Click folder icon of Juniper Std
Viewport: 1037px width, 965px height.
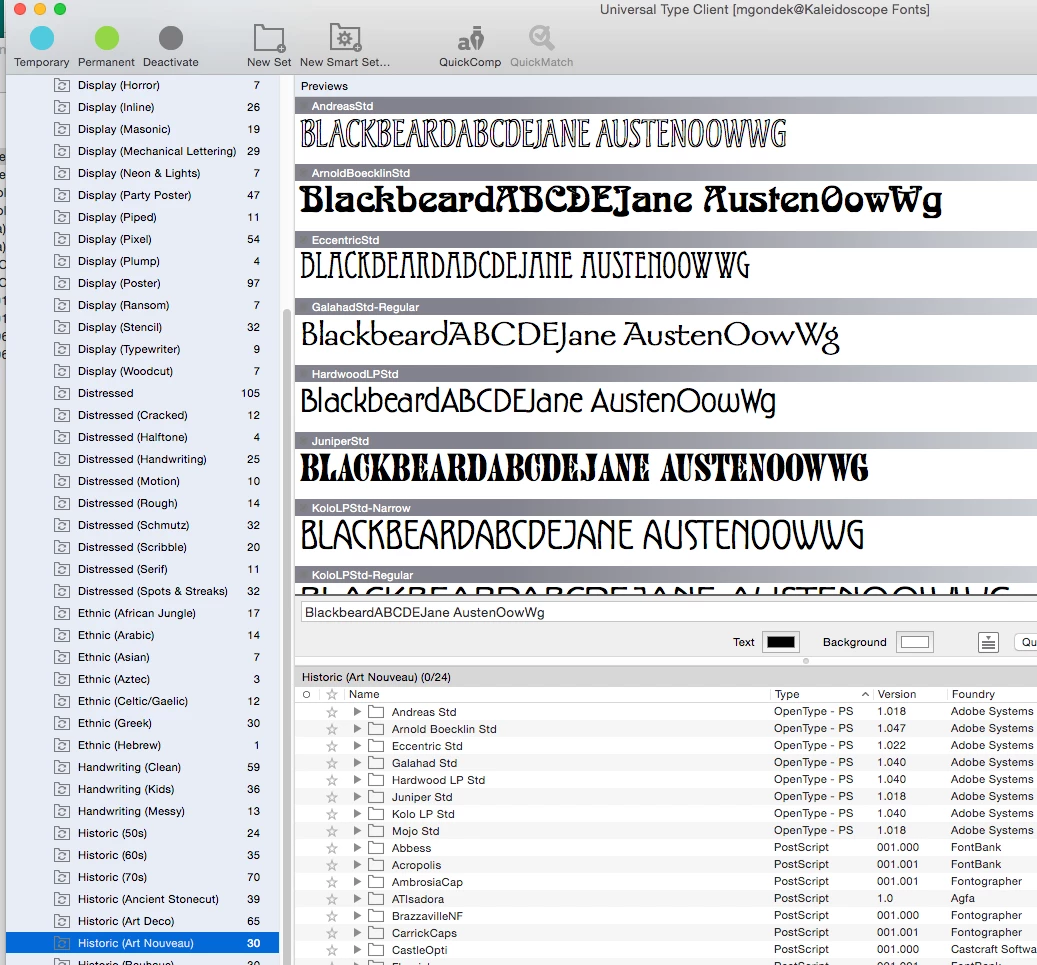(x=376, y=797)
